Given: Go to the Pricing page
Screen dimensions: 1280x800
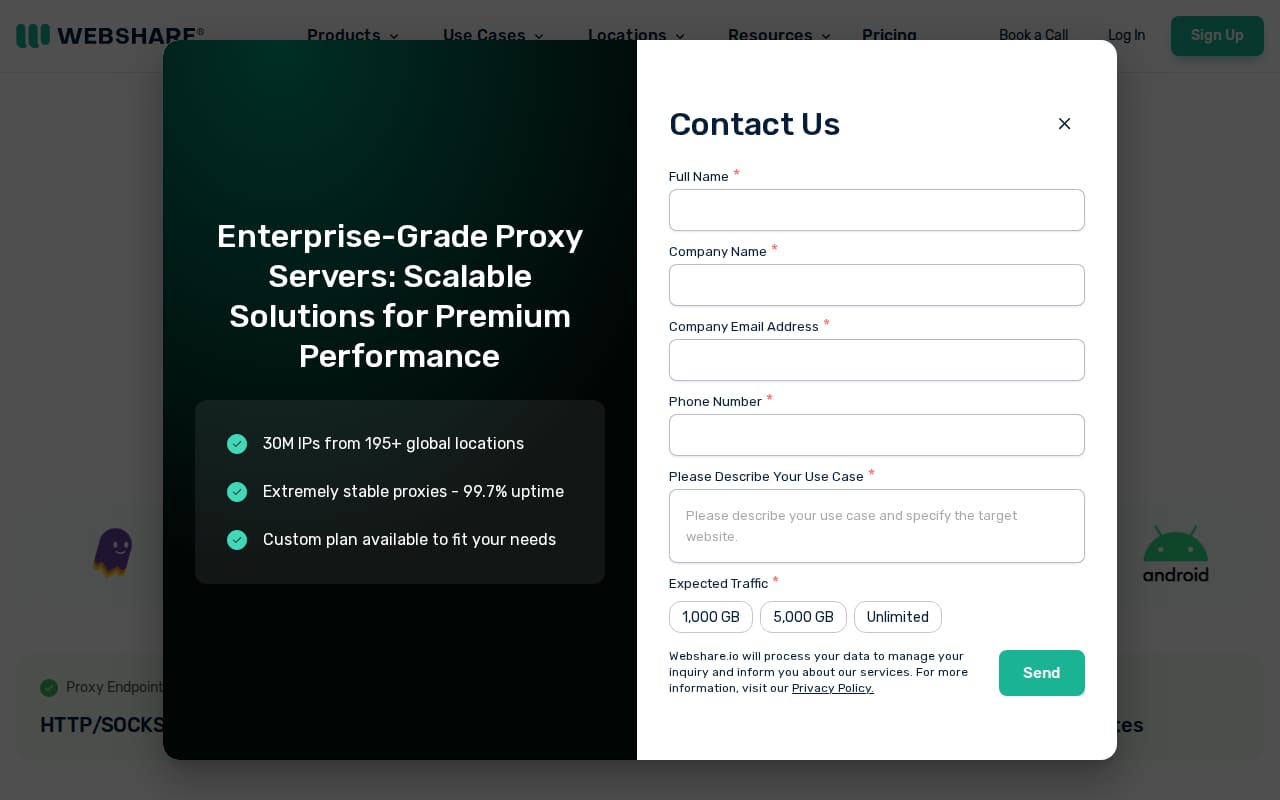Looking at the screenshot, I should [889, 35].
